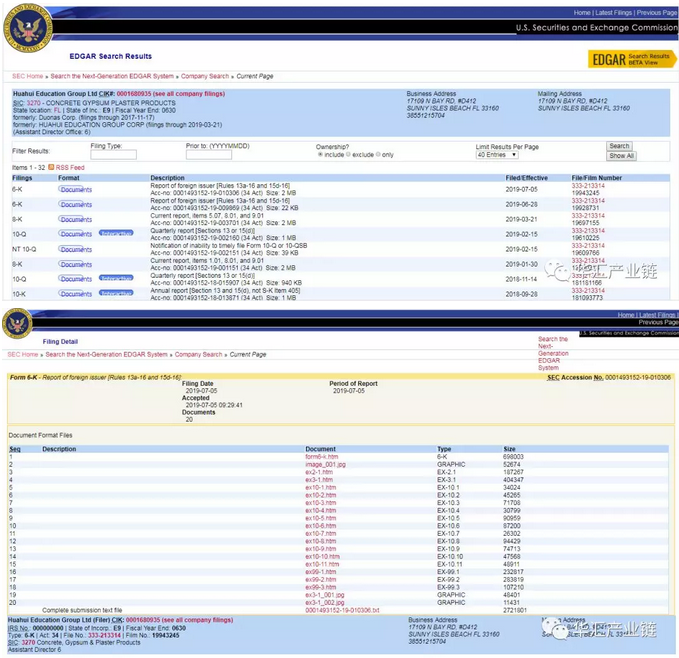
Task: Click the Show All button
Action: pos(621,156)
